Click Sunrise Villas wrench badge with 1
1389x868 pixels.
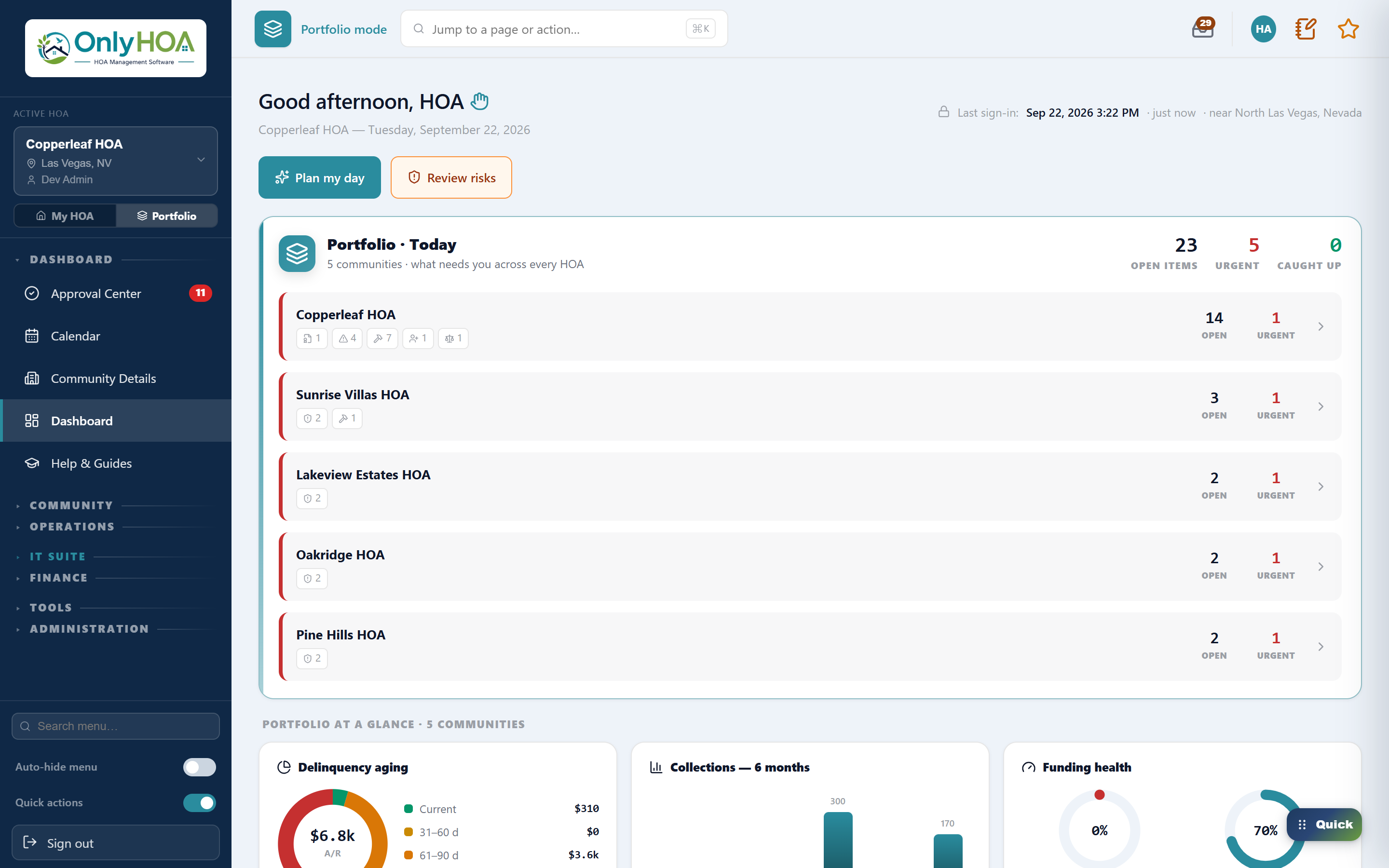[x=347, y=418]
